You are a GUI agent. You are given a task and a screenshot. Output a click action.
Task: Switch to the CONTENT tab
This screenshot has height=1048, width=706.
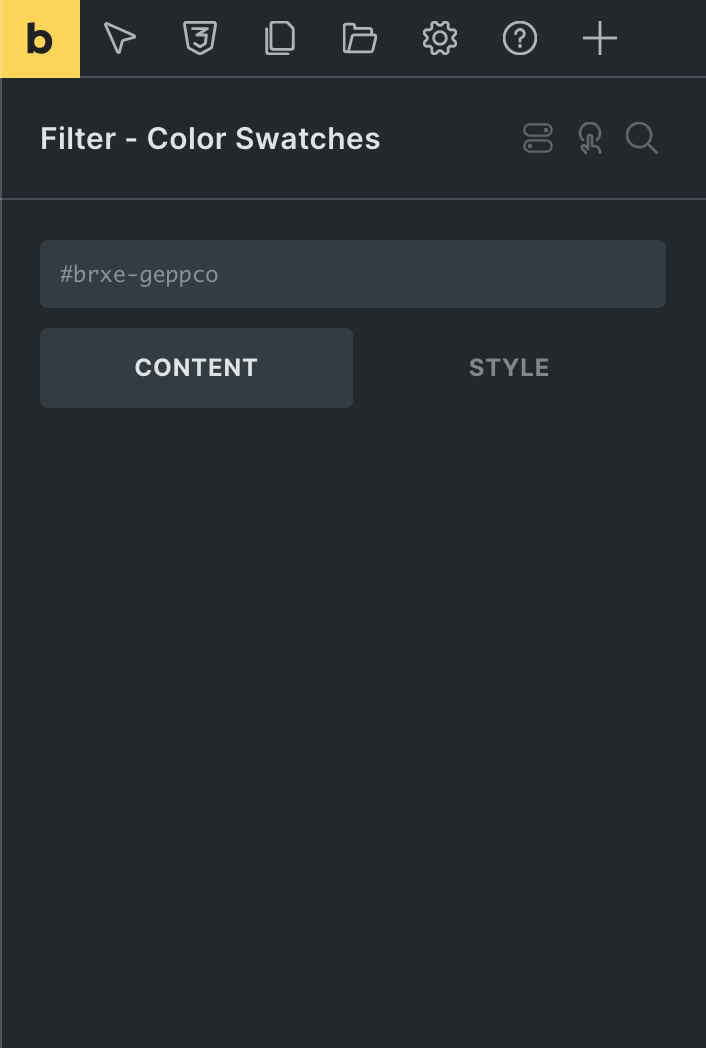(x=197, y=368)
